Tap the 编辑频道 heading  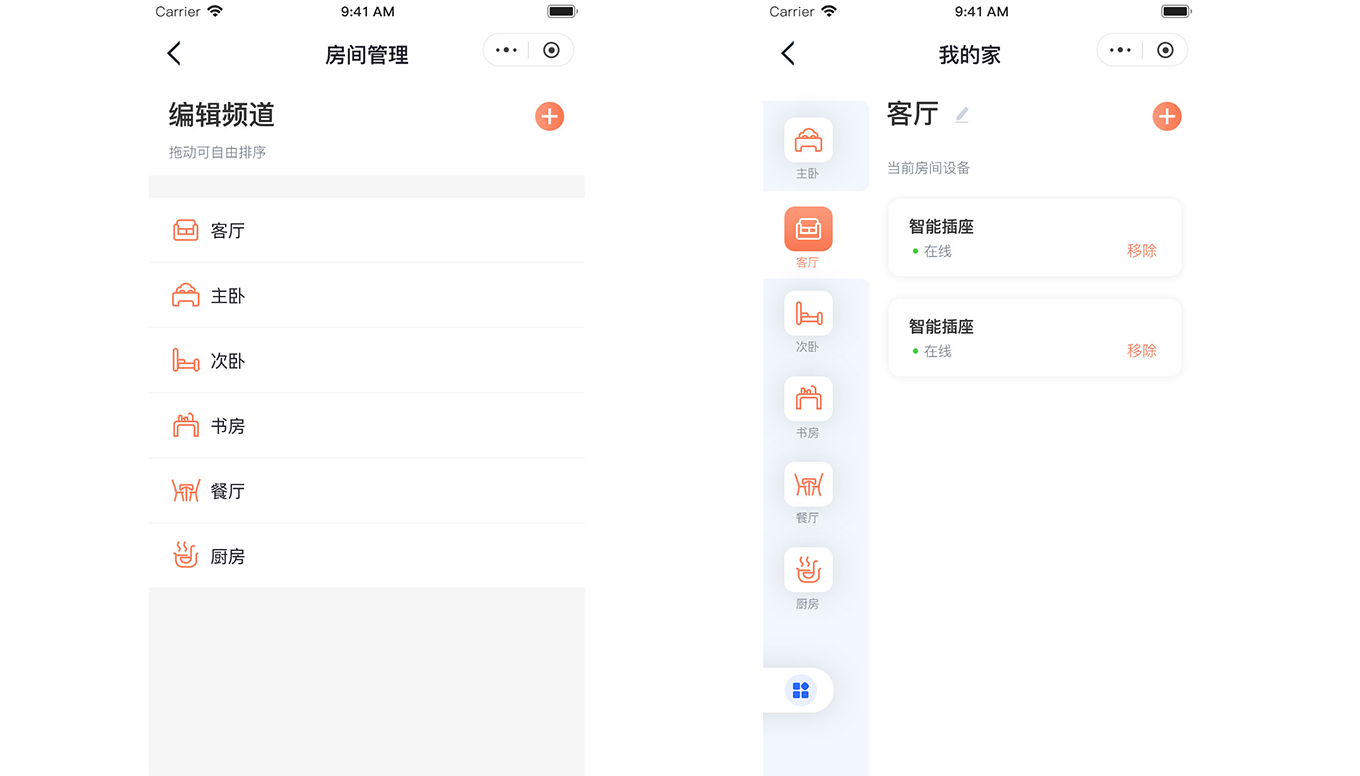221,115
